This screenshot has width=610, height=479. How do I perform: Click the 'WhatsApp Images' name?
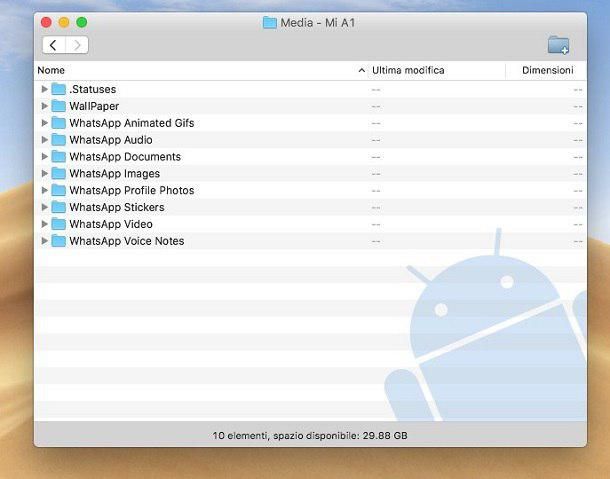coord(114,174)
